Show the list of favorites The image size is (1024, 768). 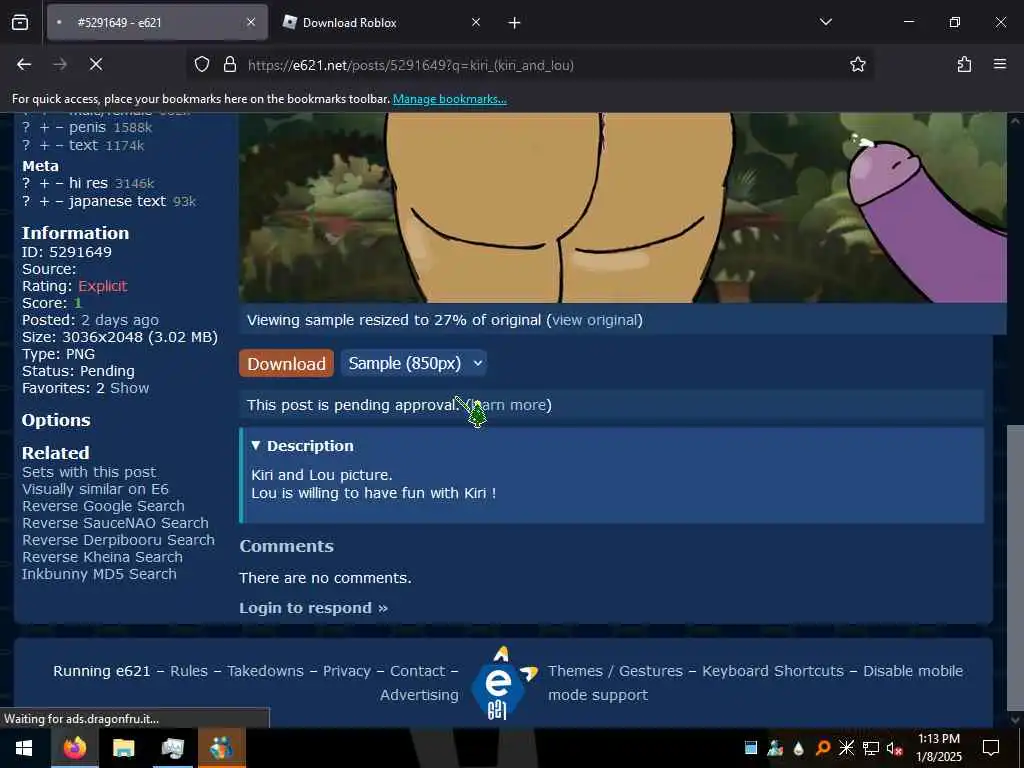tap(129, 388)
